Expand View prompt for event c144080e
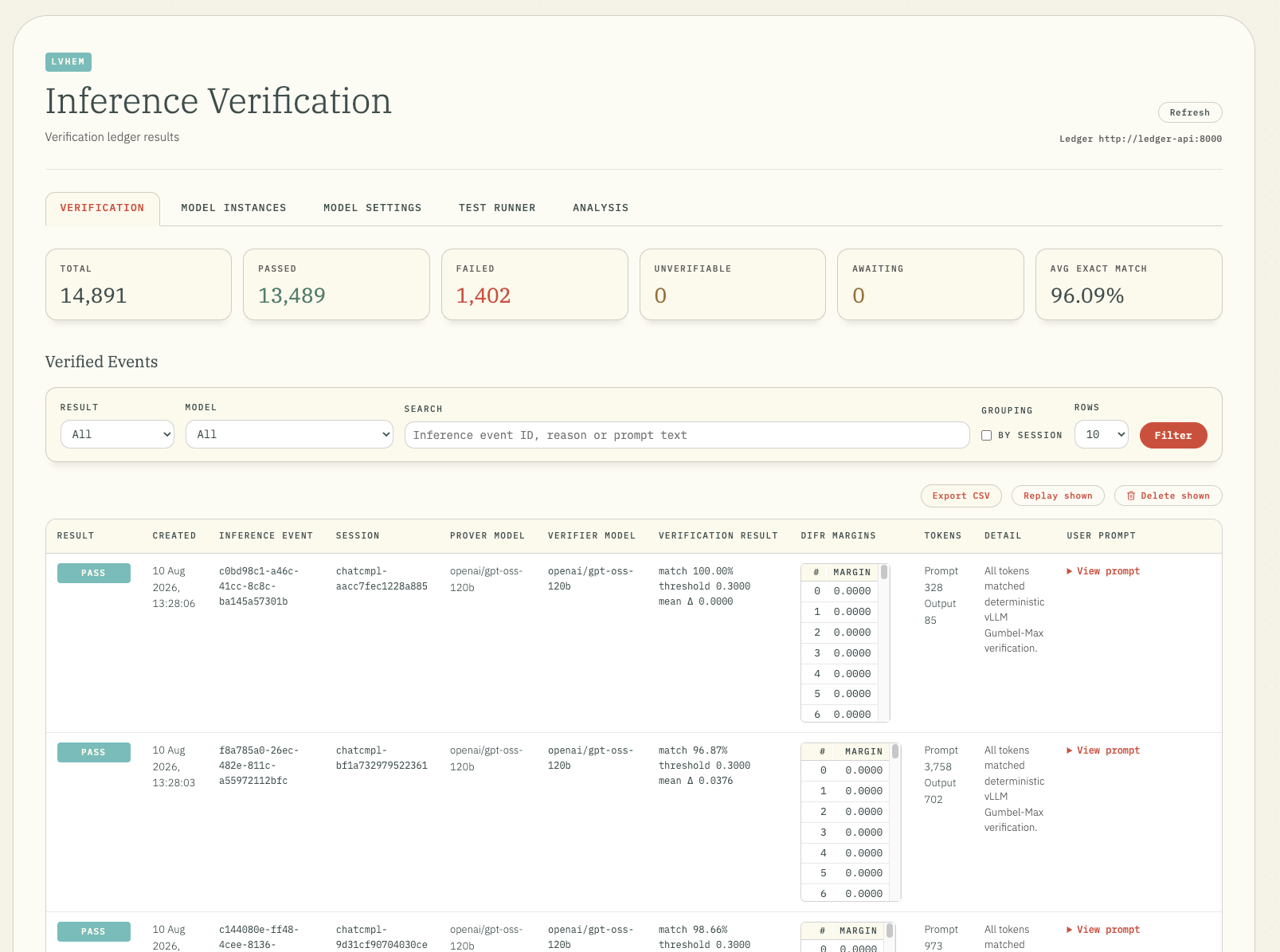1280x952 pixels. click(x=1103, y=930)
